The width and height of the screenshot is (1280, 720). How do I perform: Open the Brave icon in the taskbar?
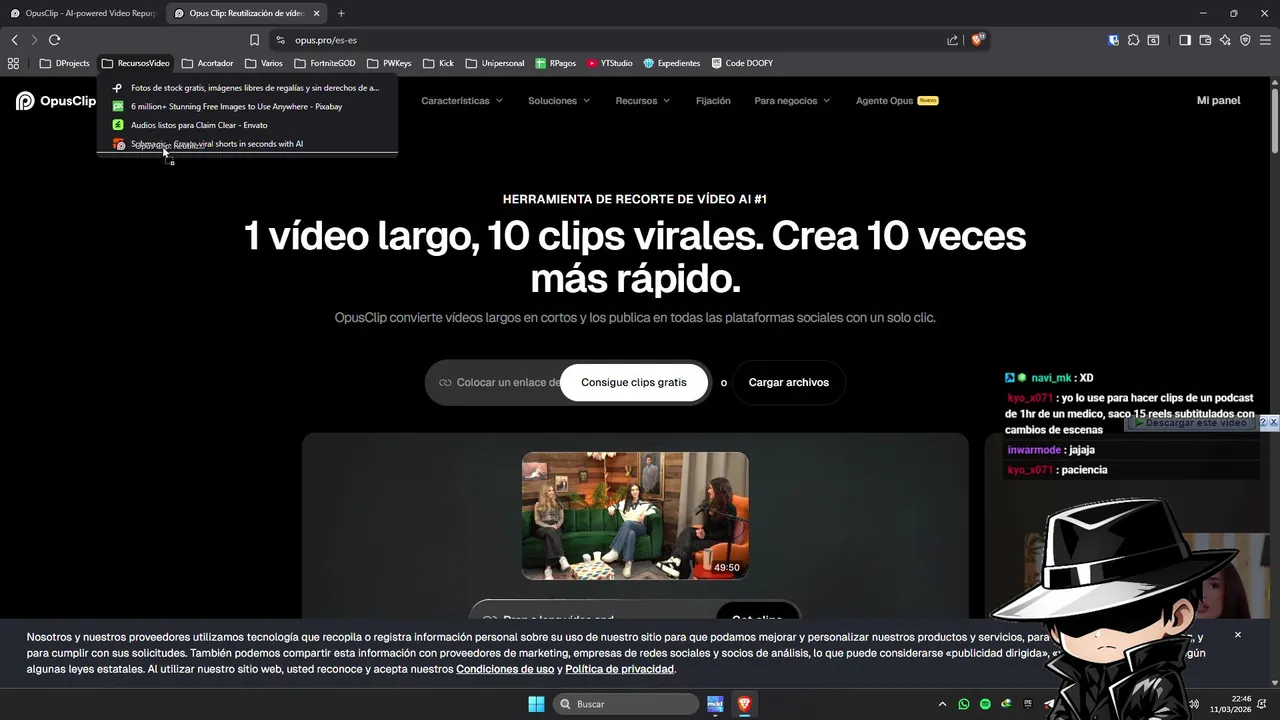pyautogui.click(x=744, y=704)
